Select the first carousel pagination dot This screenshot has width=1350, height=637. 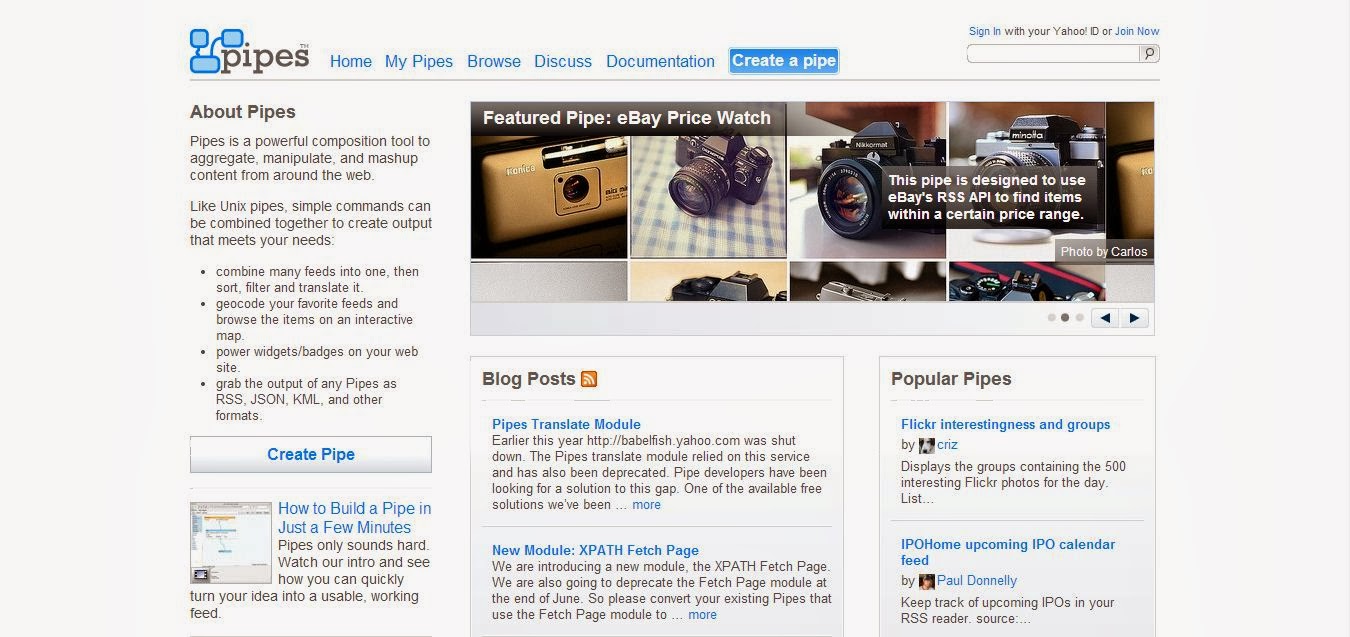click(x=1051, y=318)
